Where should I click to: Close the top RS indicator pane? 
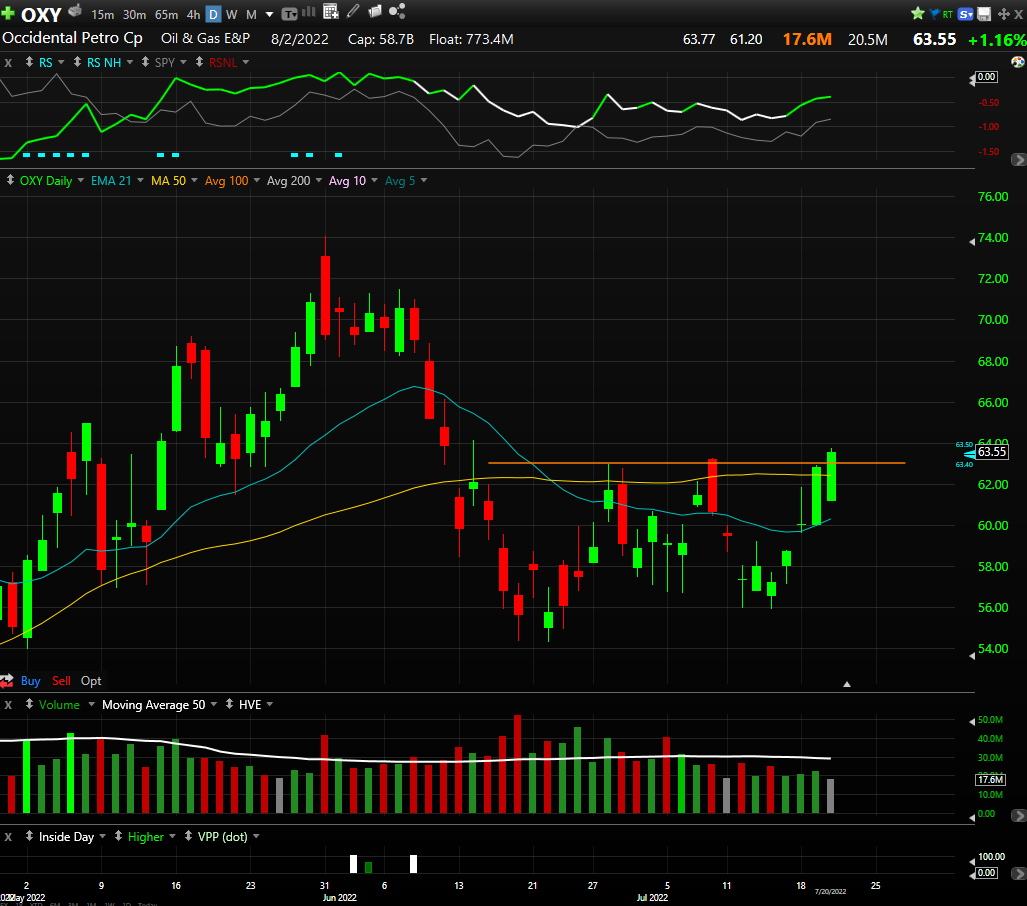click(8, 63)
